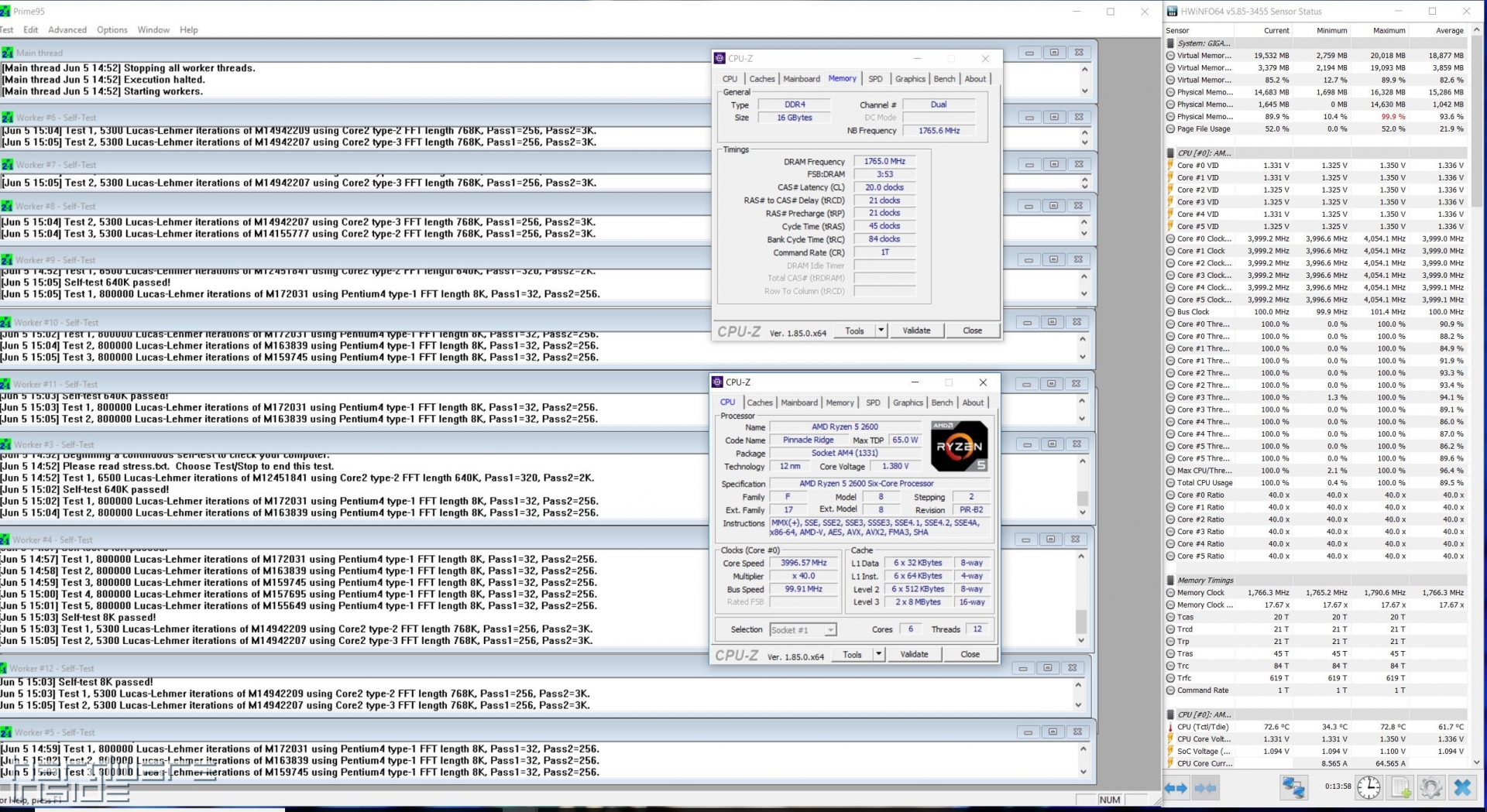Sort by the Maximum column header in HWiNFO
1487x812 pixels.
pyautogui.click(x=1389, y=30)
